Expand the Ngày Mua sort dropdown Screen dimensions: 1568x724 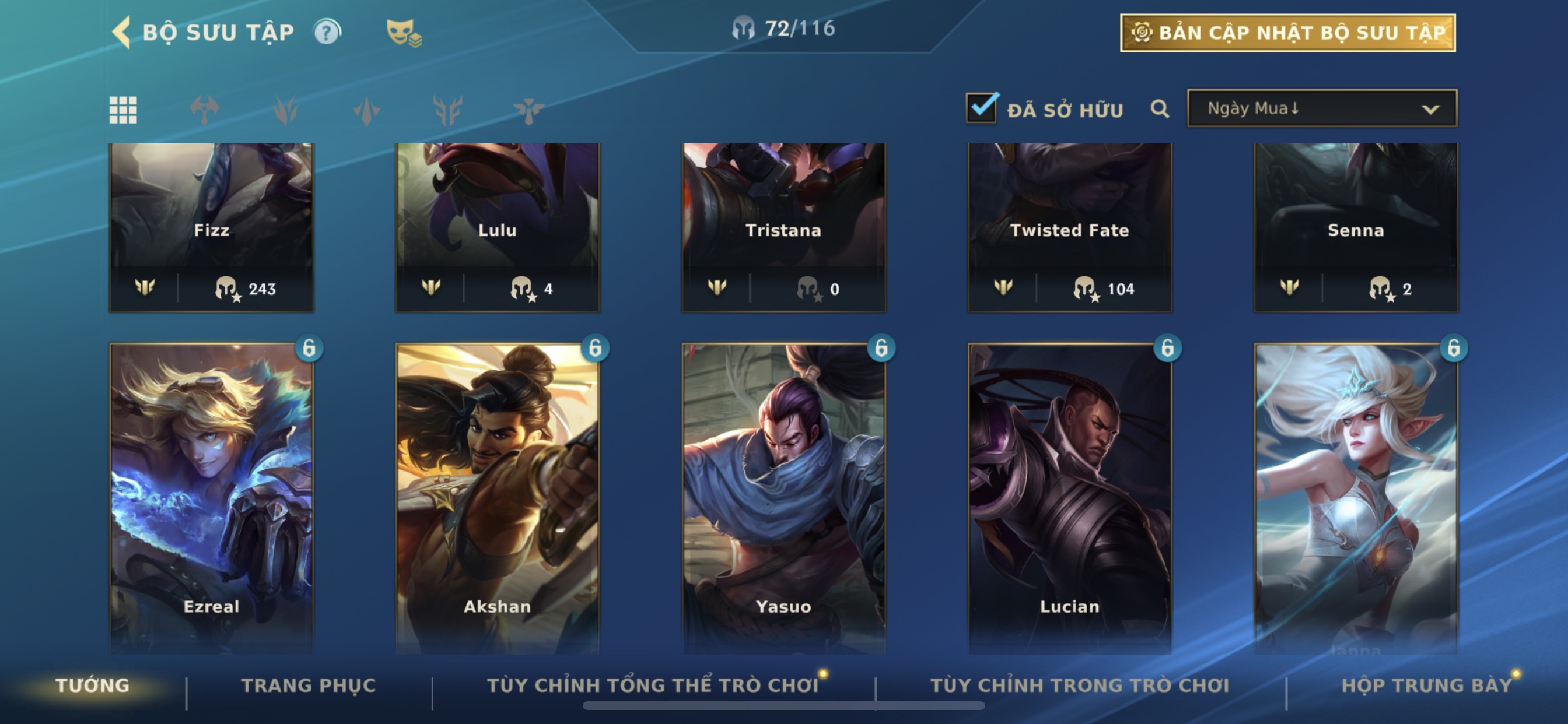[x=1322, y=108]
